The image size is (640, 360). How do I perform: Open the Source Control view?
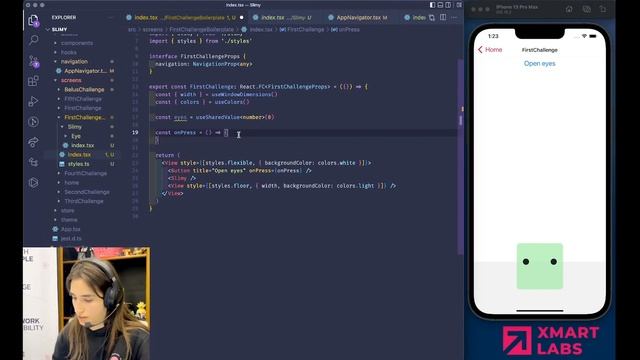coord(33,61)
